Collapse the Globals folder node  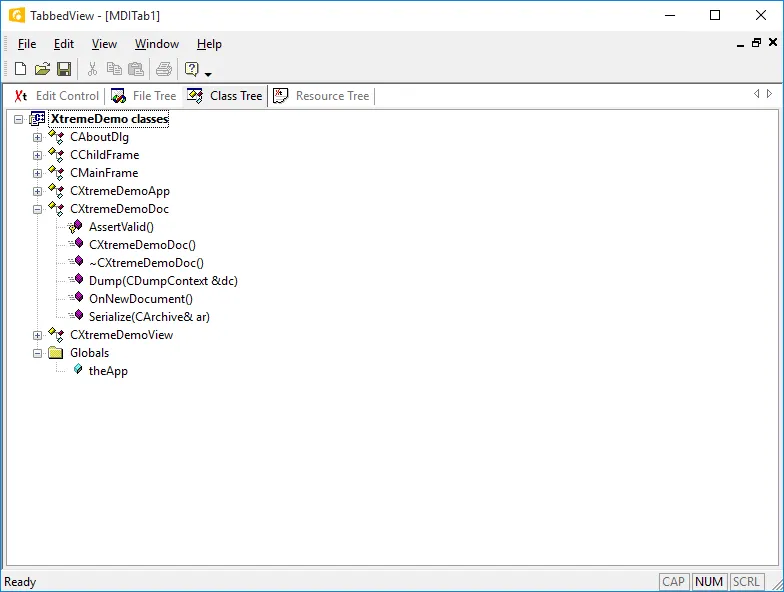pyautogui.click(x=38, y=354)
